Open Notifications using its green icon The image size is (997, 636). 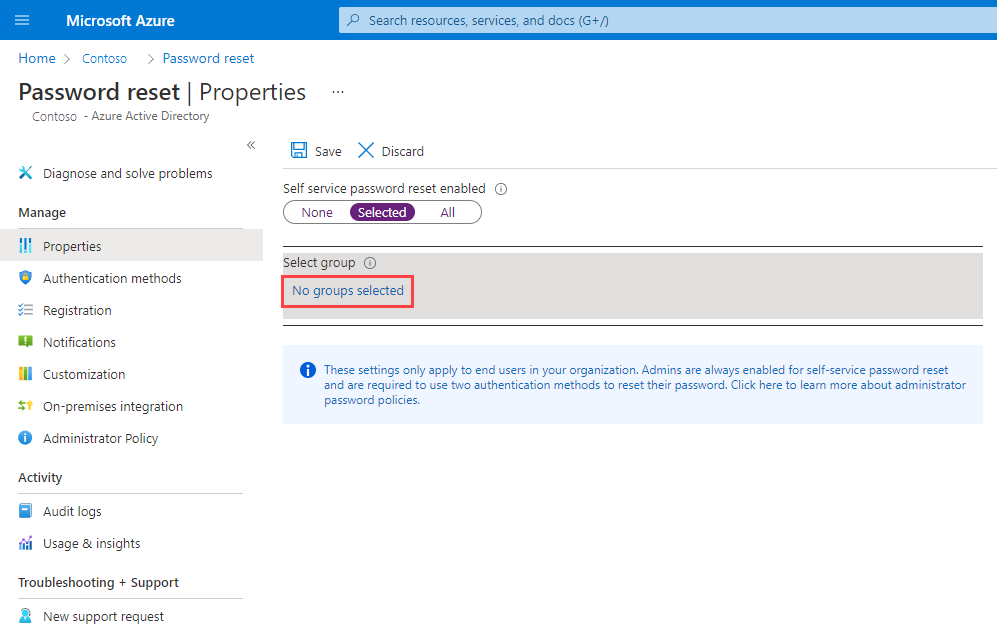[x=24, y=342]
